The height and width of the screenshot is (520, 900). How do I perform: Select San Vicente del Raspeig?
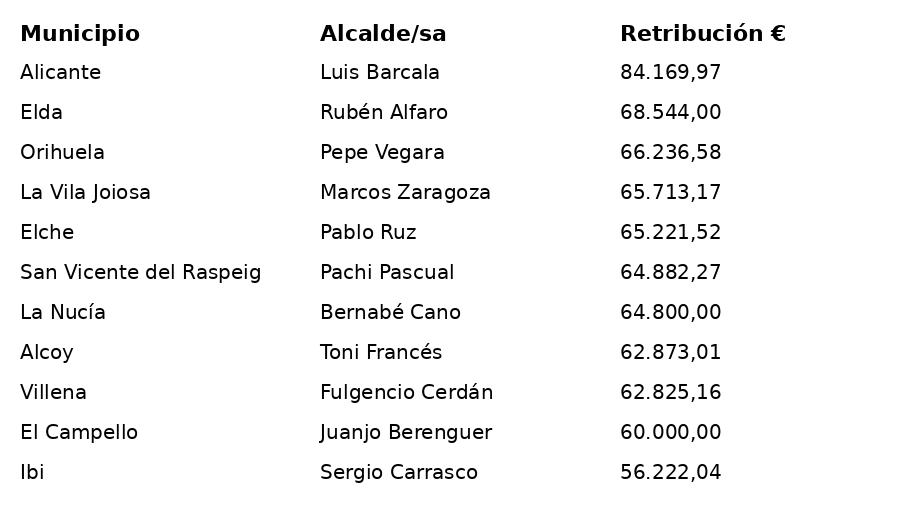(140, 273)
